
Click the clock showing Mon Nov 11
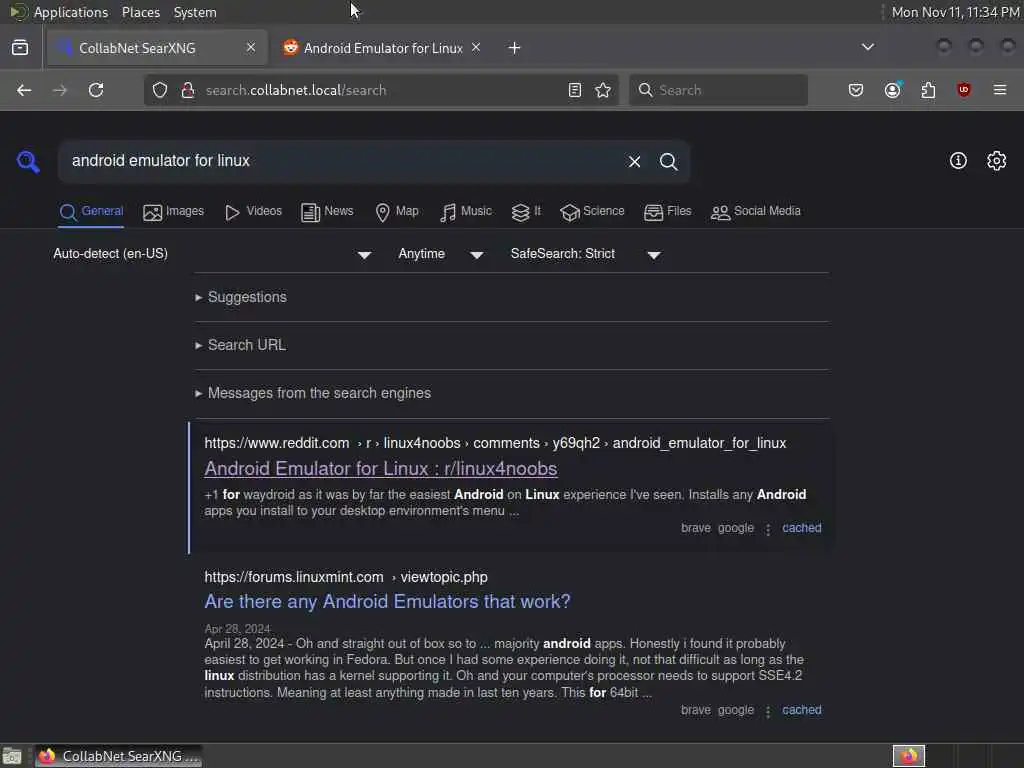[955, 12]
